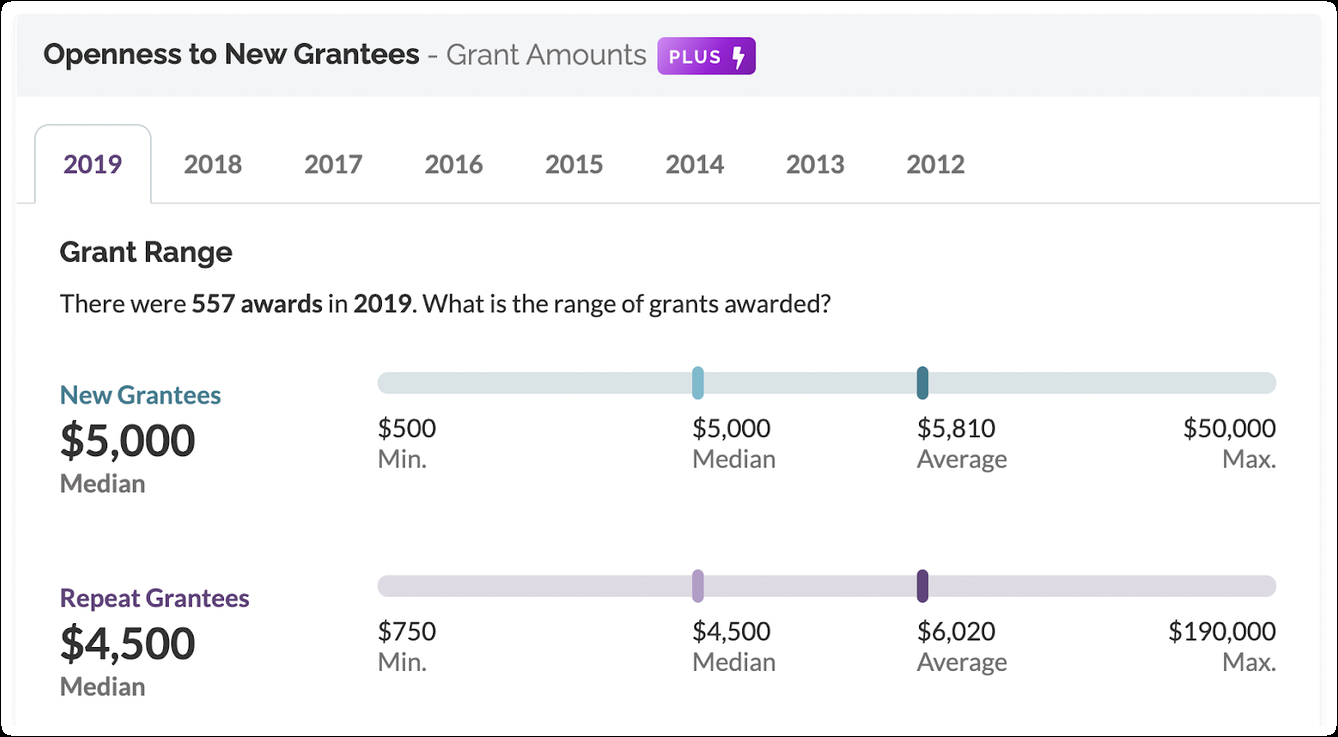Click the $190,000 Max value label
1338x737 pixels.
(x=1221, y=631)
